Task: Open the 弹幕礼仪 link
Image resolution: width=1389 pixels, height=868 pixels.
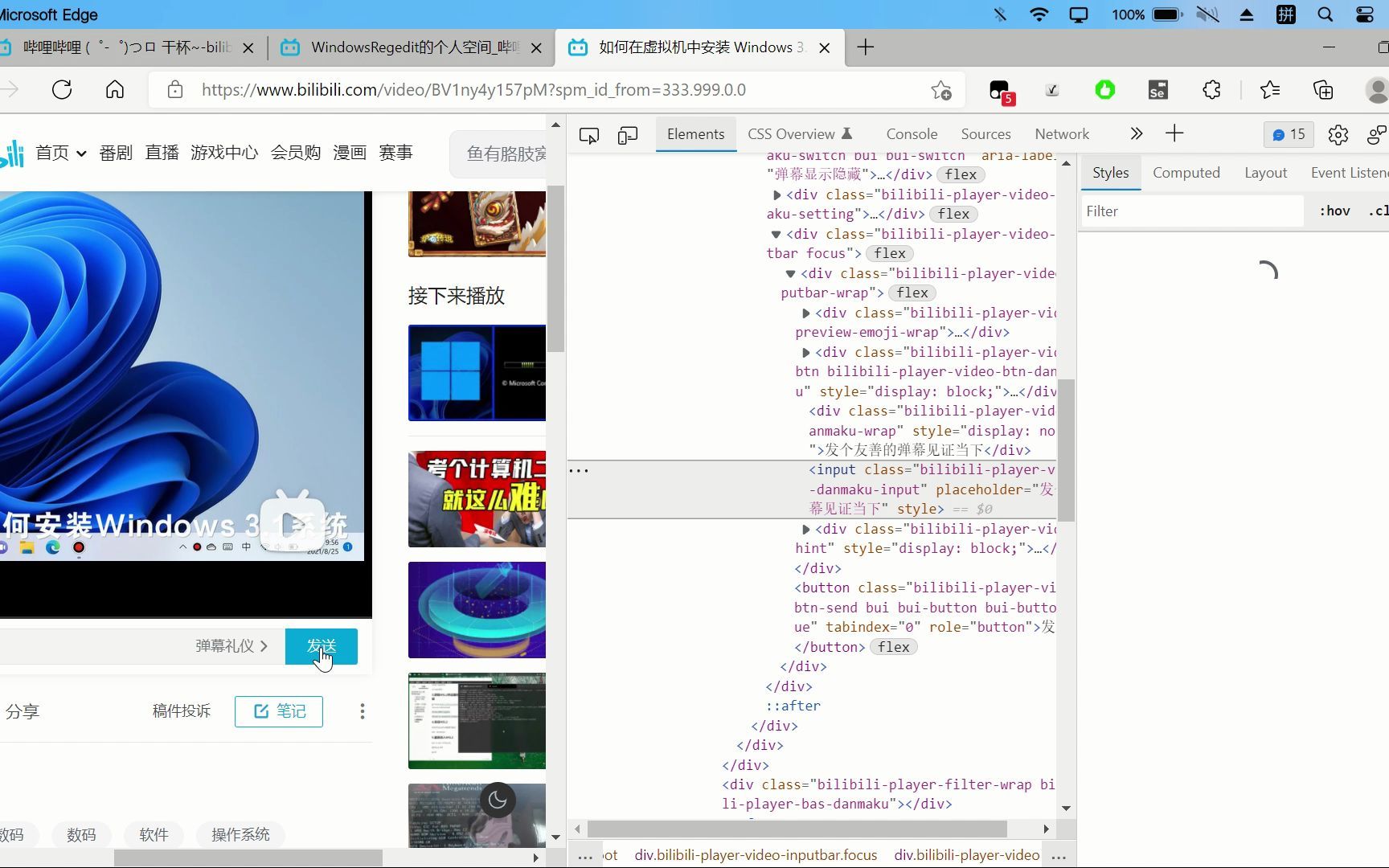Action: pos(231,646)
